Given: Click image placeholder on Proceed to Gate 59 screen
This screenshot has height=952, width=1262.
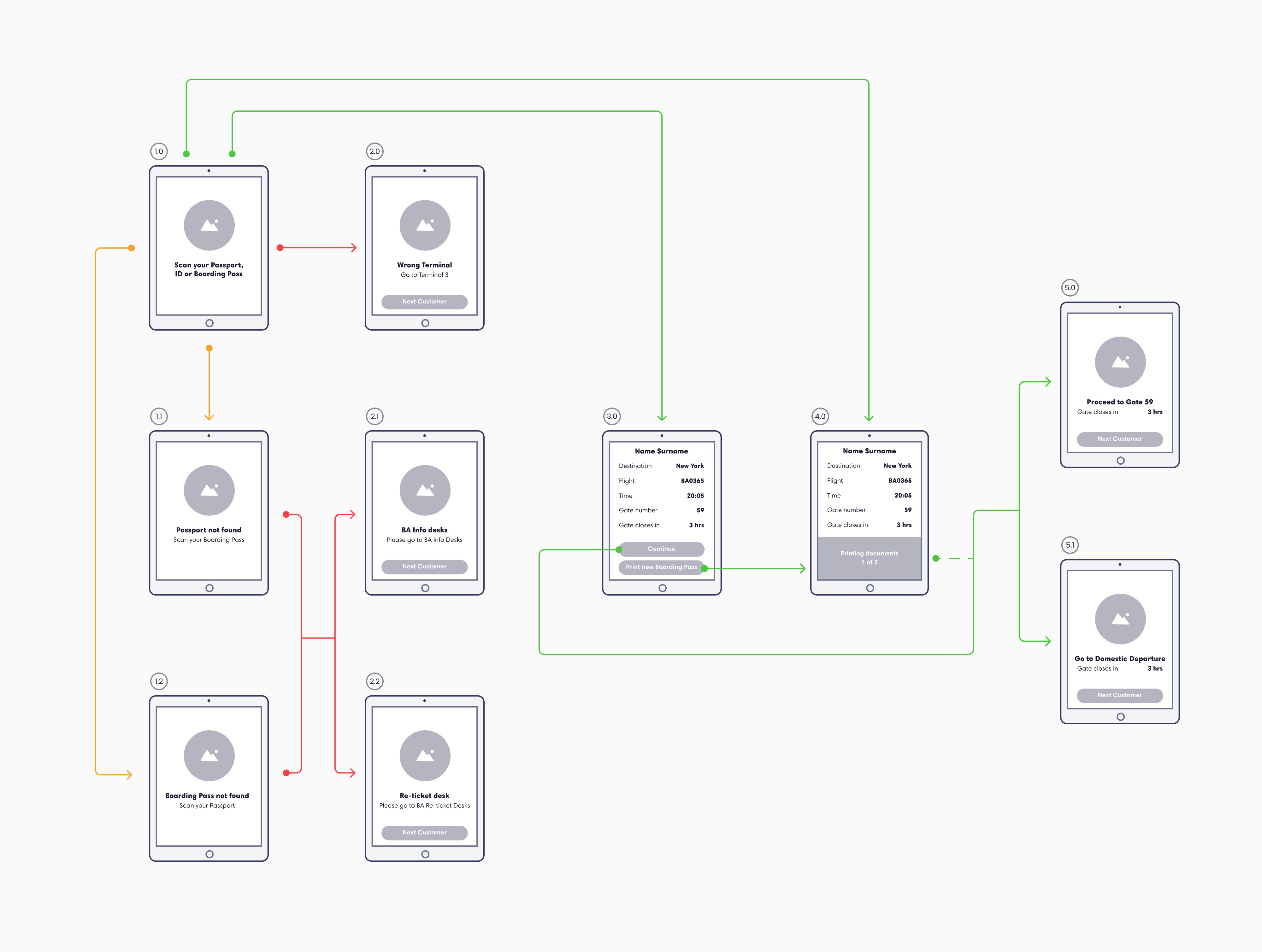Looking at the screenshot, I should click(1120, 362).
